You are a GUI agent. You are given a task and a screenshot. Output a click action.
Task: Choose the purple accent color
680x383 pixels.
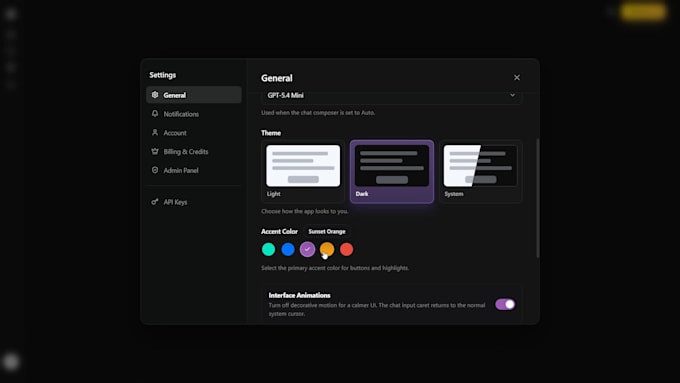point(307,249)
